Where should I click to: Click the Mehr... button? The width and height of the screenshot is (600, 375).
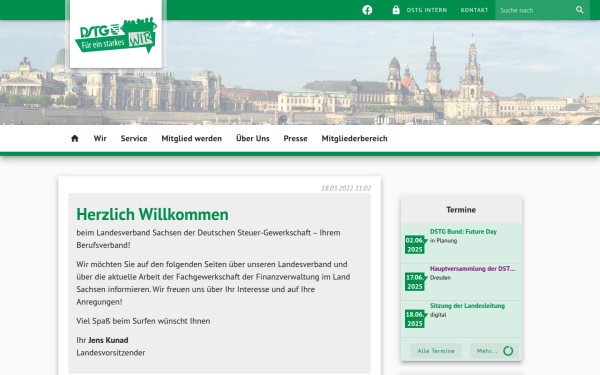coord(494,351)
